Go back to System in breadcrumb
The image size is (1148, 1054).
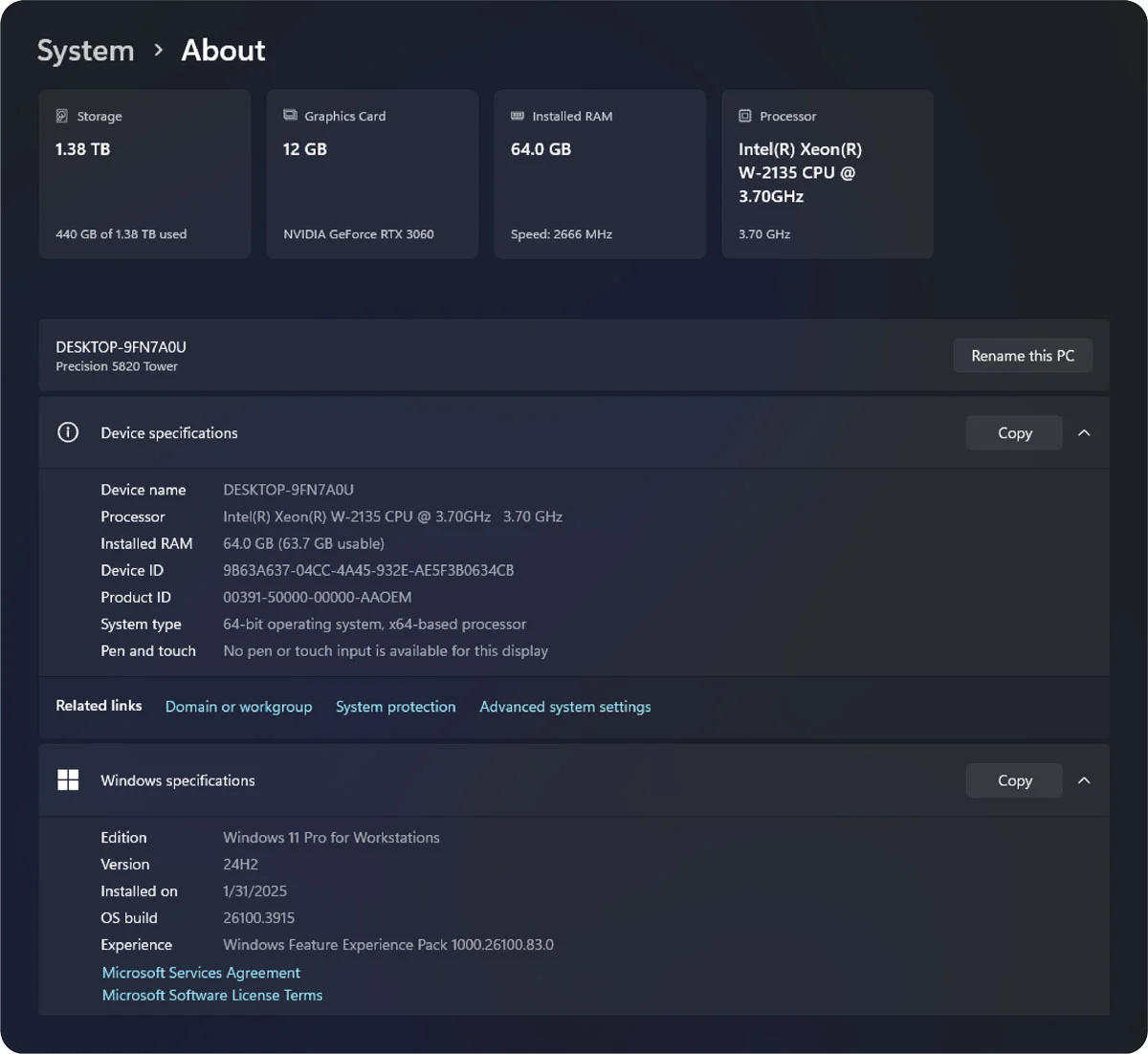tap(86, 51)
